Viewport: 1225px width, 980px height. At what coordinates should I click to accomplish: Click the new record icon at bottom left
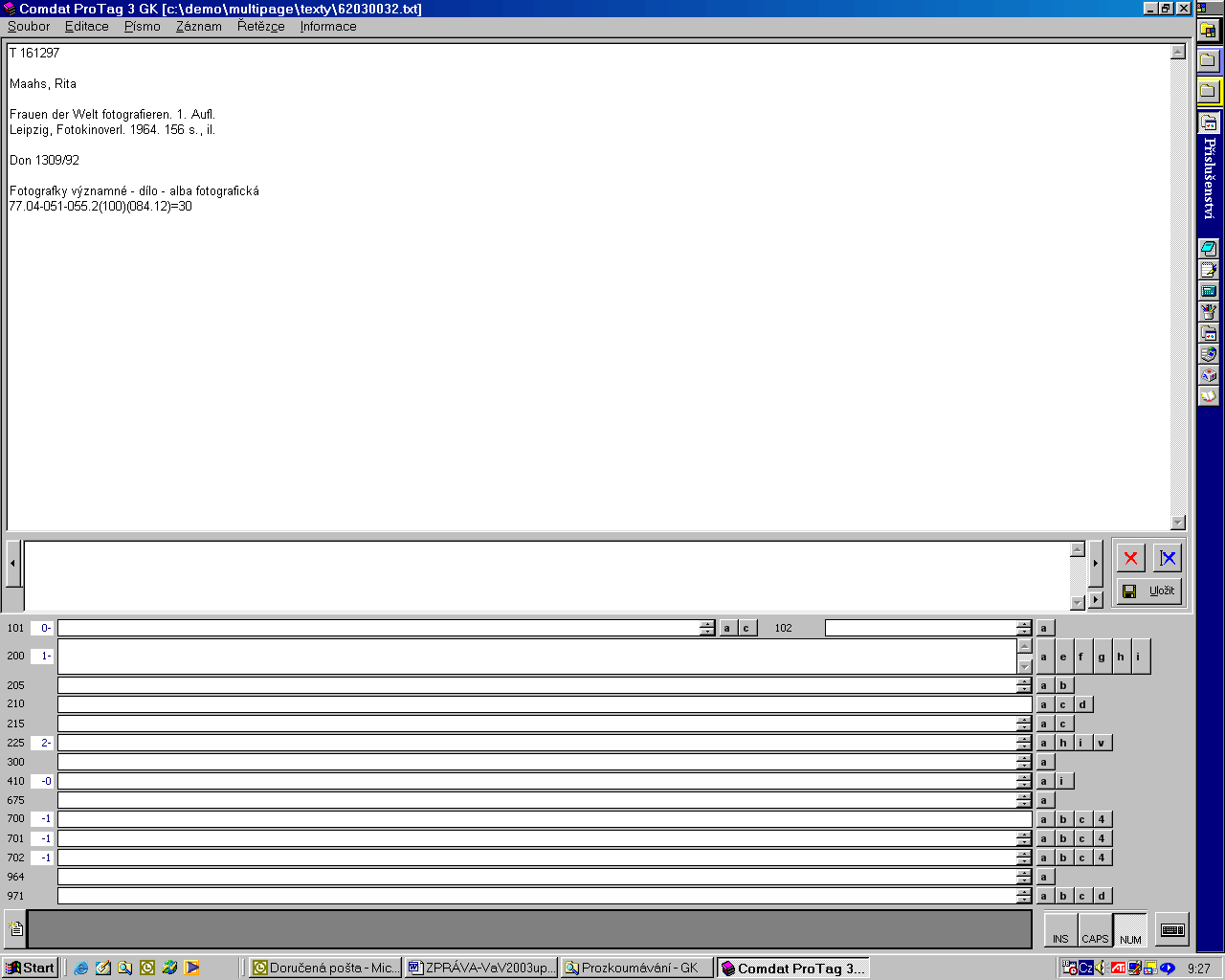click(15, 928)
